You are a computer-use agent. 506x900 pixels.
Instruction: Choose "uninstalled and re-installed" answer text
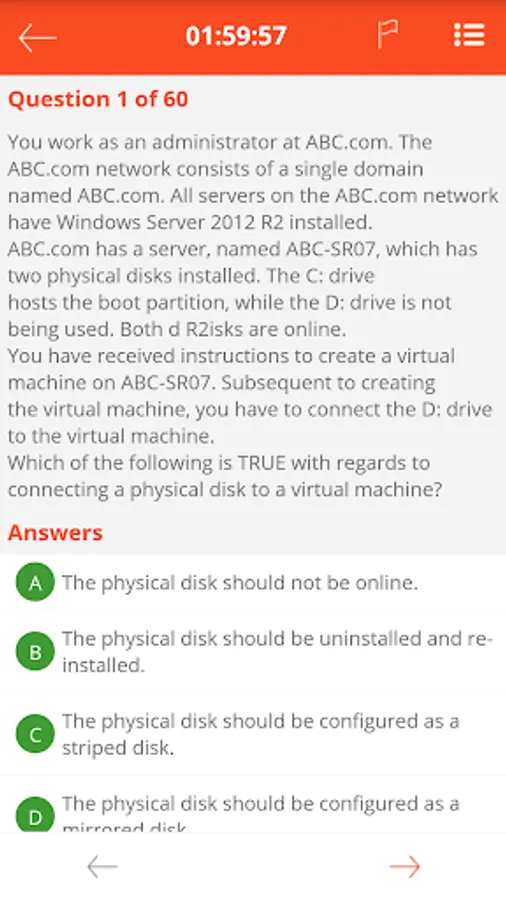(x=277, y=651)
